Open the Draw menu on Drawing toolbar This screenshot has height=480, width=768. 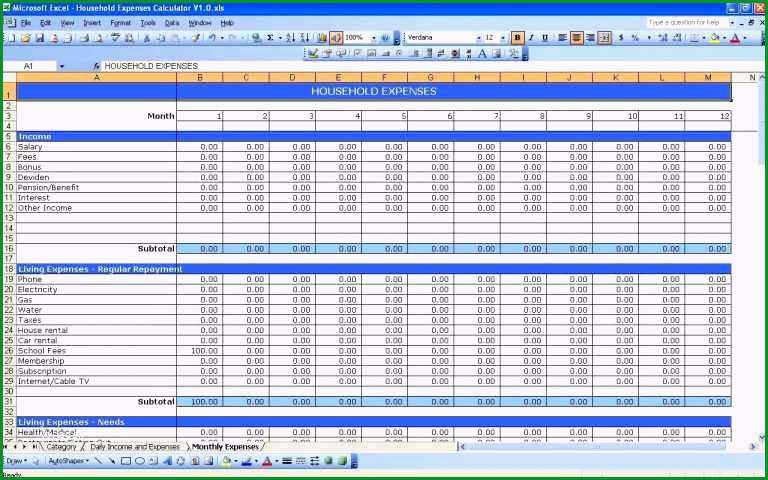(17, 461)
